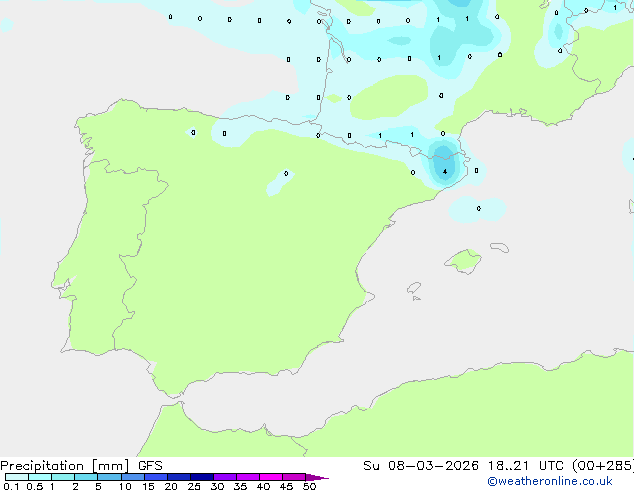Click the 'Precipitation [mm]' title text
Viewport: 634px width, 490px height.
pos(64,466)
